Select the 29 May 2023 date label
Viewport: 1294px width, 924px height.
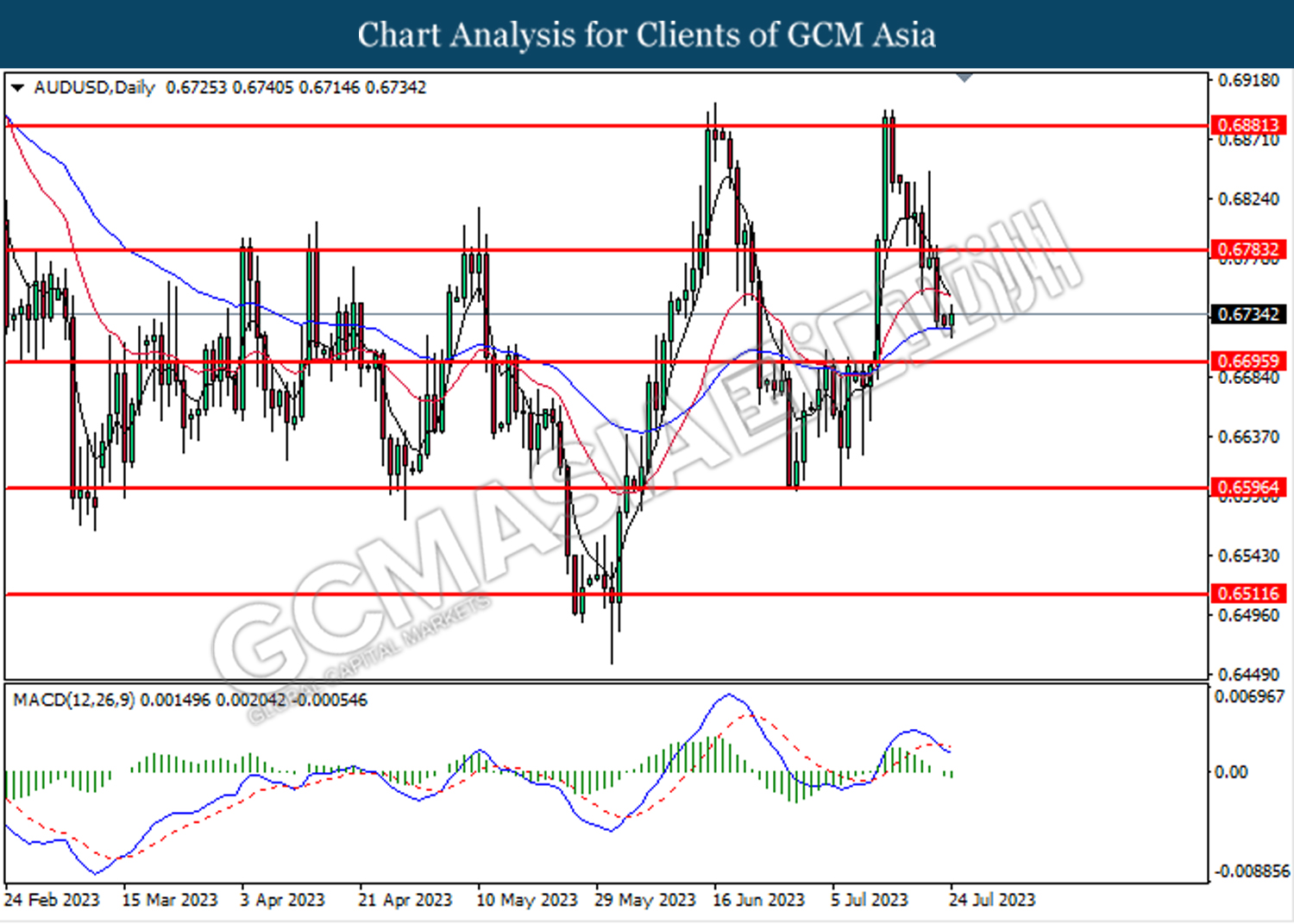coord(645,900)
